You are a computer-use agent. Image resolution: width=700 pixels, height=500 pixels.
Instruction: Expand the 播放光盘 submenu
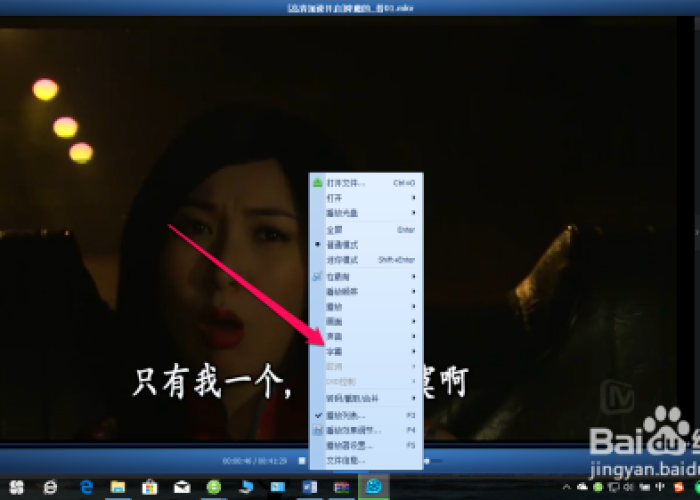coord(366,213)
